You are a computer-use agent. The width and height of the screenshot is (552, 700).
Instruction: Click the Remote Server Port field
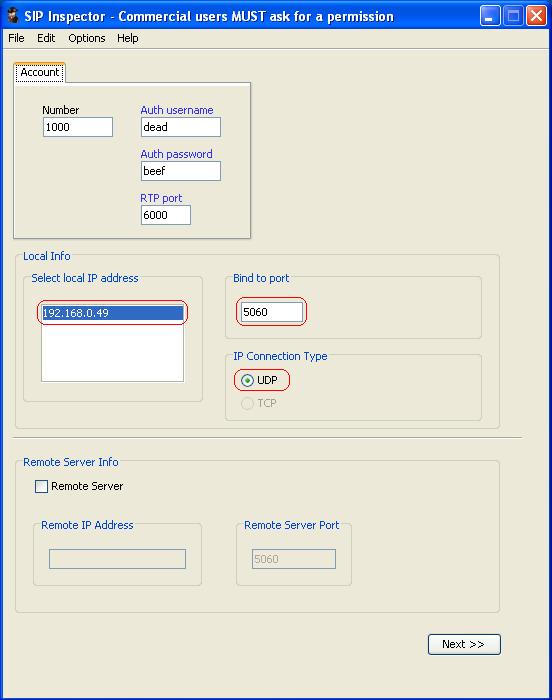click(294, 559)
